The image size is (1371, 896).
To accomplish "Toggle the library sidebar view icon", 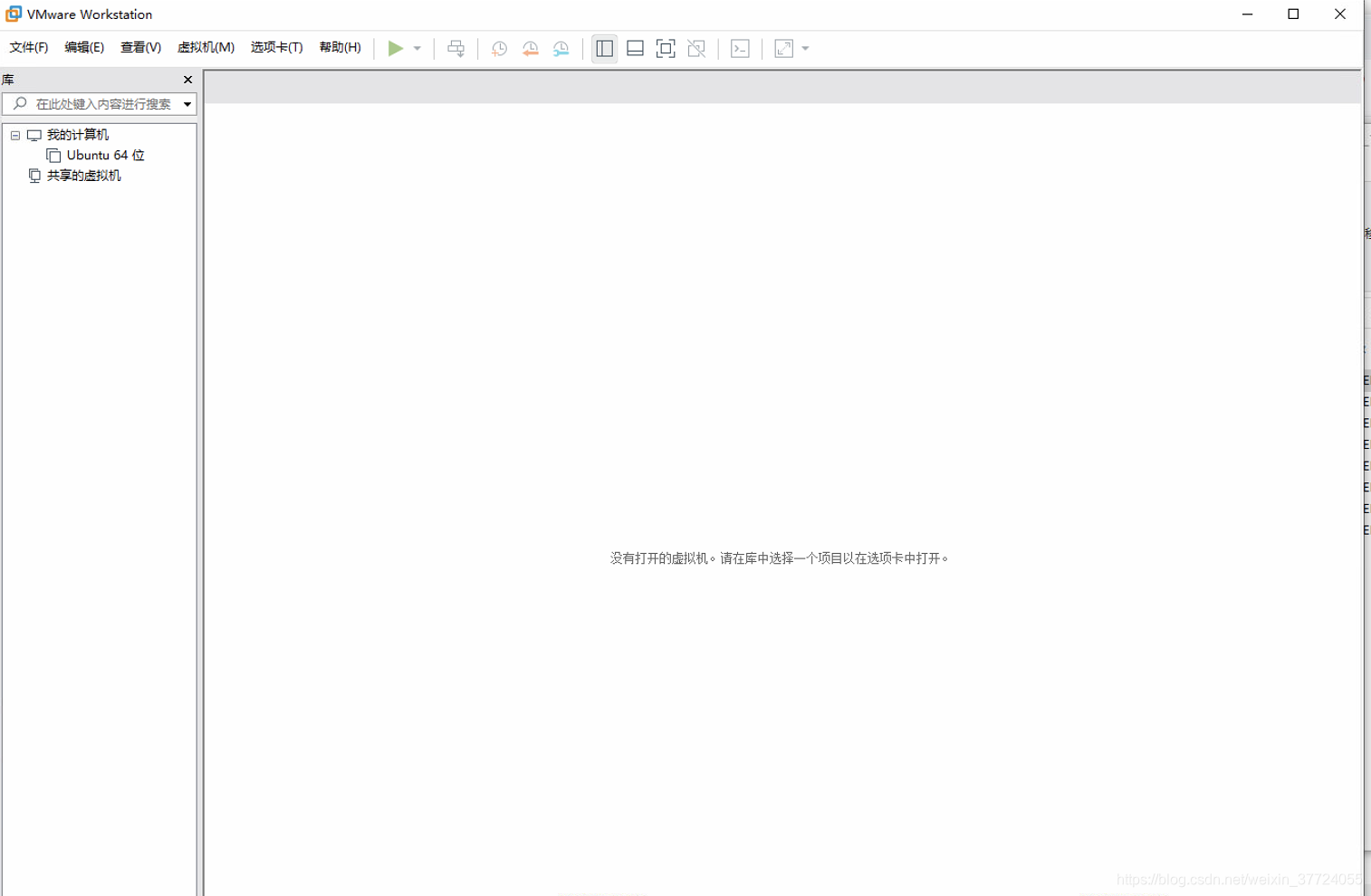I will click(605, 49).
